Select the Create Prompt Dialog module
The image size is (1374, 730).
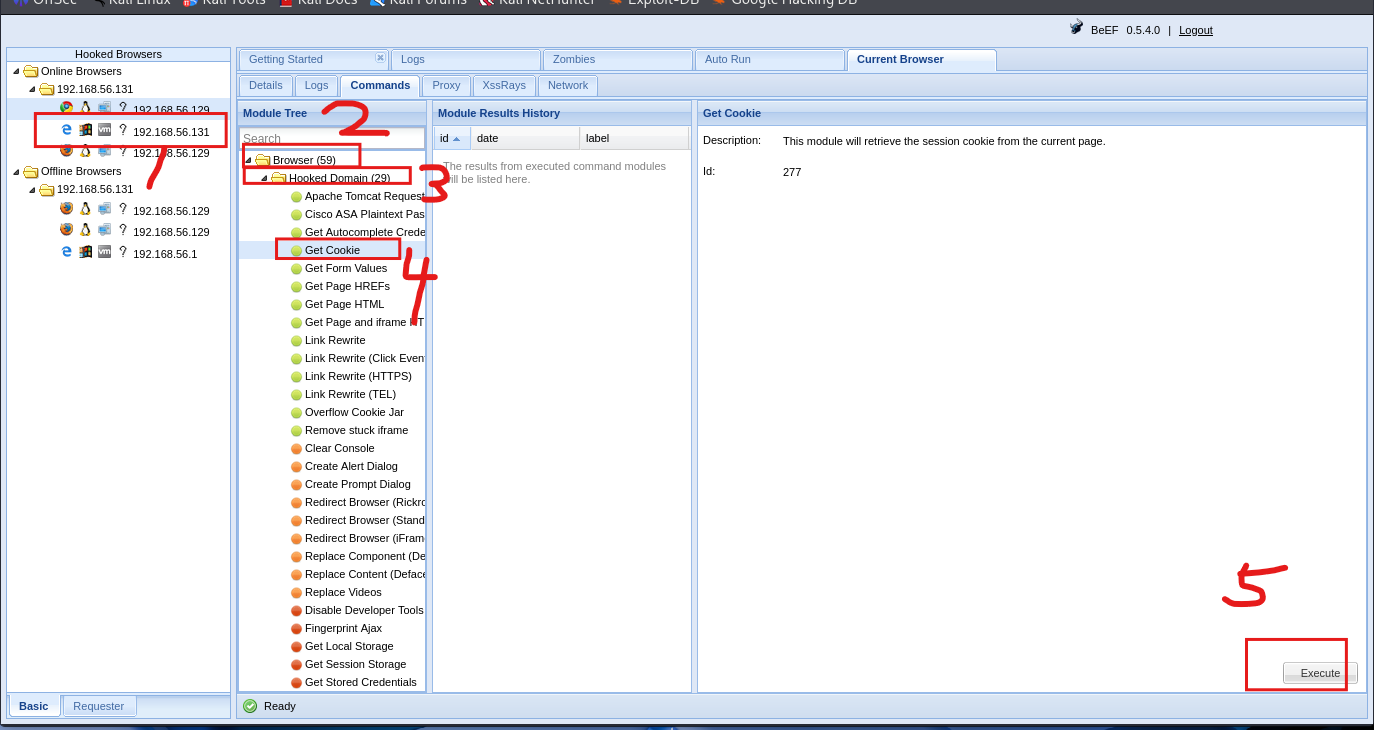pos(358,484)
